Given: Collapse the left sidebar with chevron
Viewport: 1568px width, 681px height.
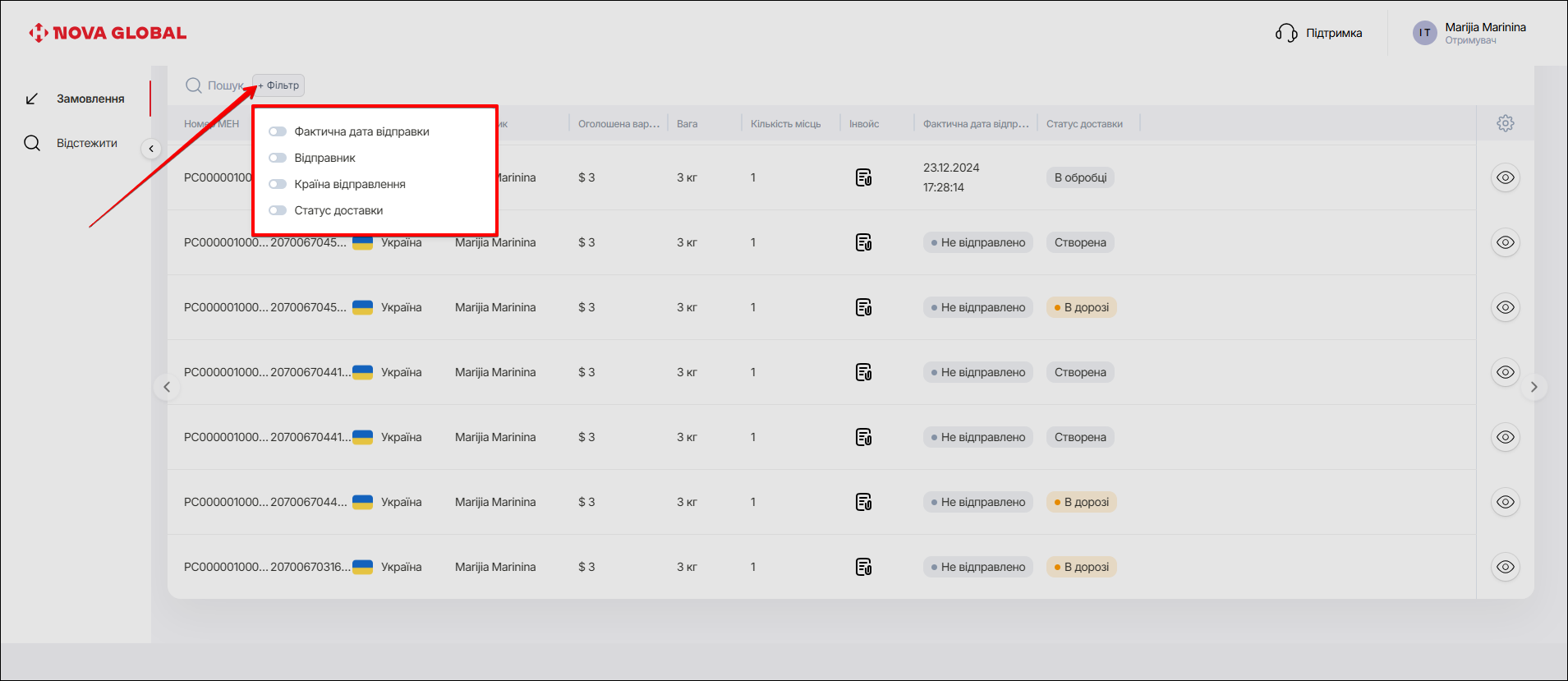Looking at the screenshot, I should coord(151,149).
